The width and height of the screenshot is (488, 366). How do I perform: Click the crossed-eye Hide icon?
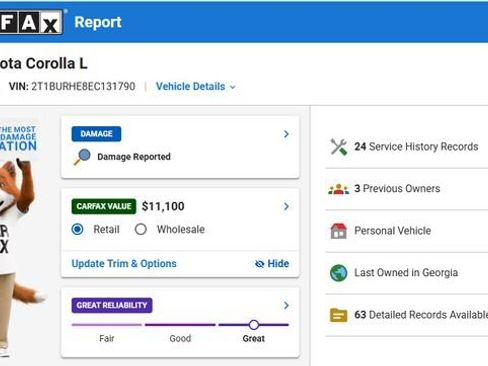click(x=259, y=264)
